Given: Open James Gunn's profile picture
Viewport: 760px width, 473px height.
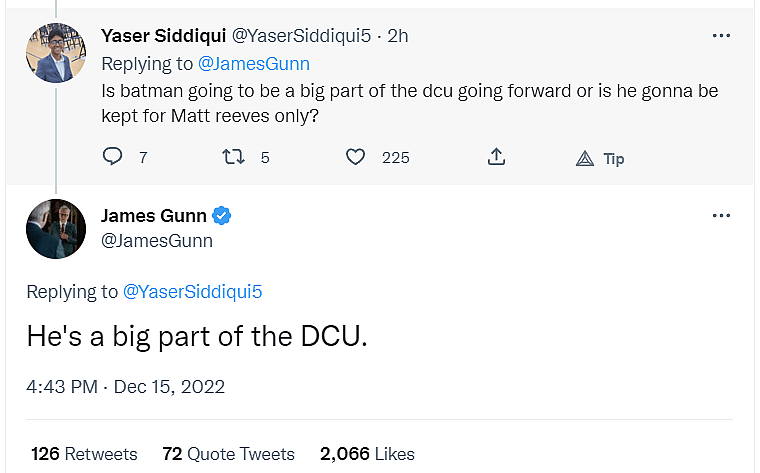Looking at the screenshot, I should tap(54, 229).
